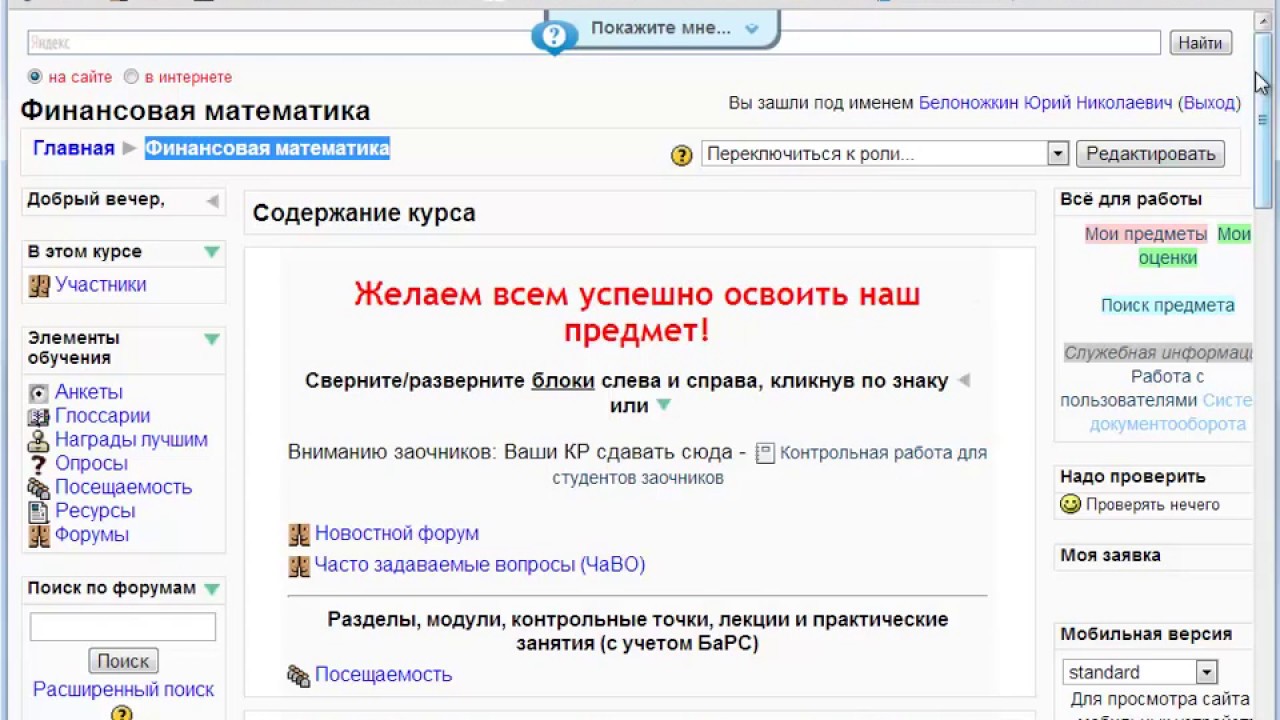This screenshot has height=720, width=1280.
Task: Click the underlined 'блоки' word
Action: [x=563, y=381]
